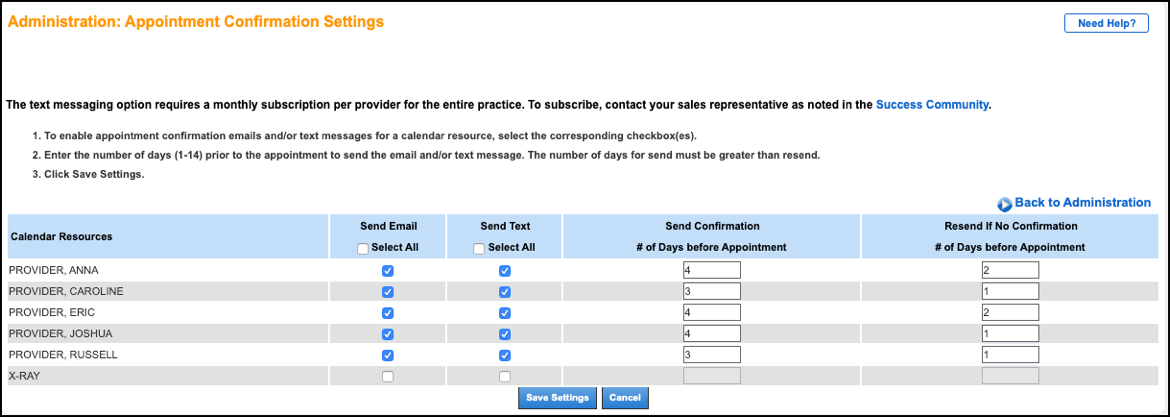Toggle Send Text for PROVIDER, JOSHUA
This screenshot has height=417, width=1170.
tap(505, 334)
